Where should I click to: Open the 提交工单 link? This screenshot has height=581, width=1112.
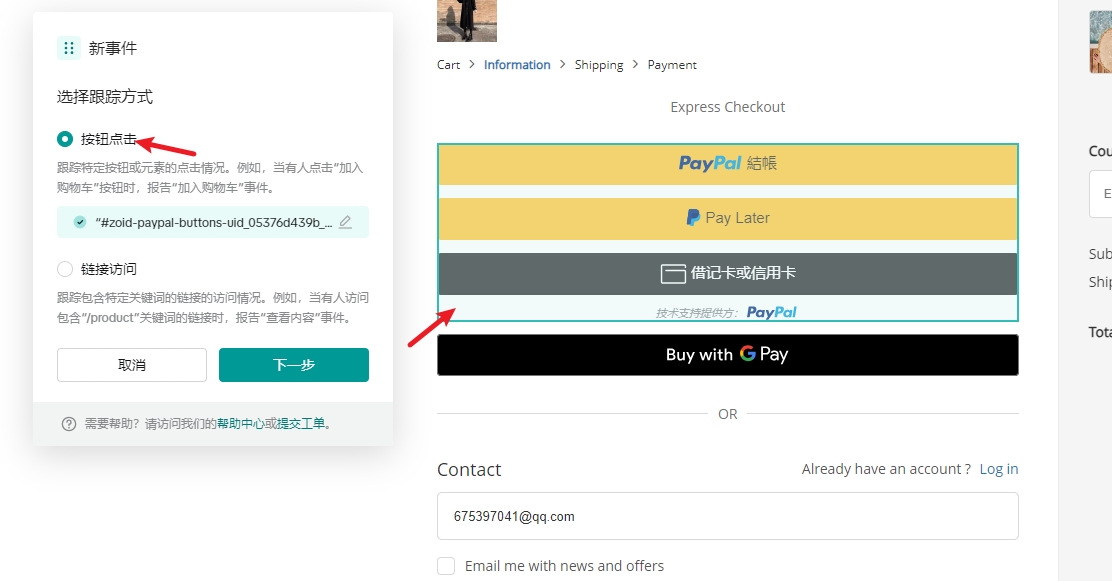click(301, 424)
